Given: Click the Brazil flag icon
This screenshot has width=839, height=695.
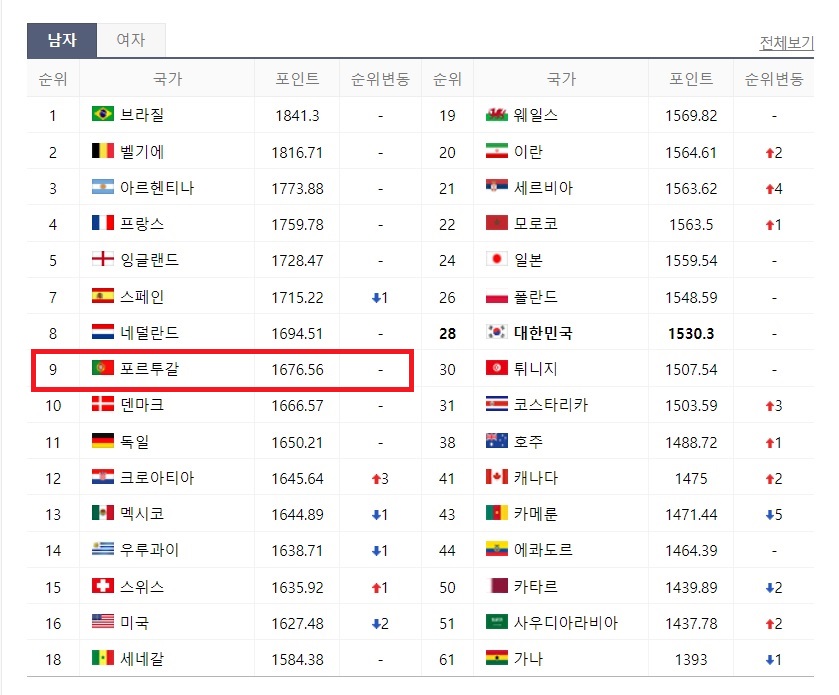Looking at the screenshot, I should 103,114.
